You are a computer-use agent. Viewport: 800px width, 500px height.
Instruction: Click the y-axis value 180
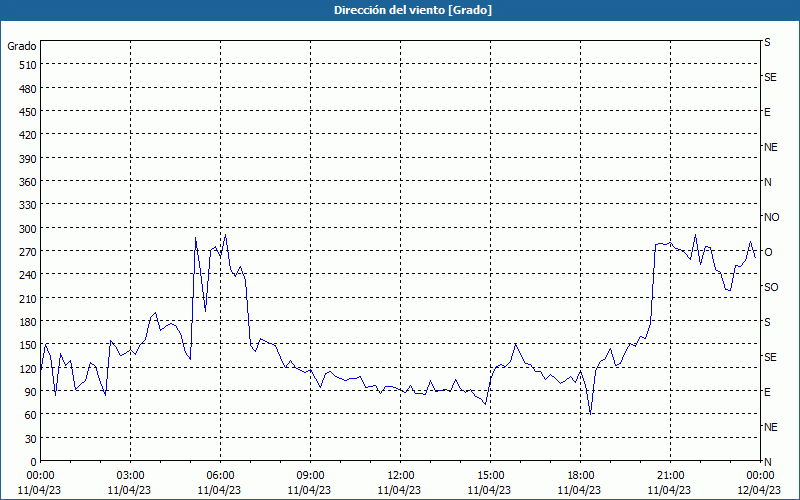[28, 322]
